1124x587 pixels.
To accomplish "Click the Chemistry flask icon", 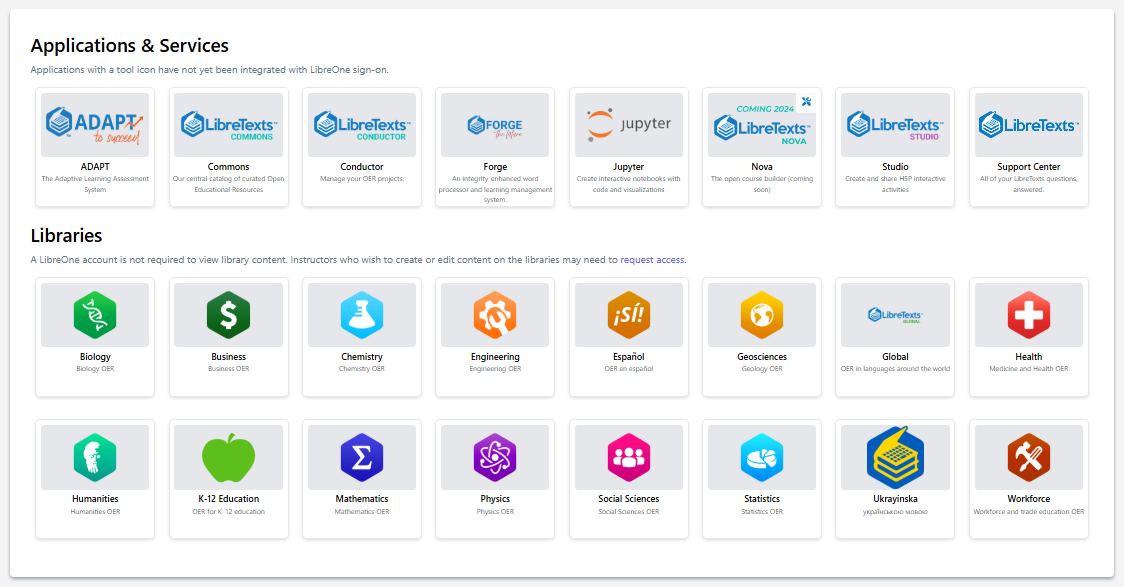I will [x=361, y=315].
